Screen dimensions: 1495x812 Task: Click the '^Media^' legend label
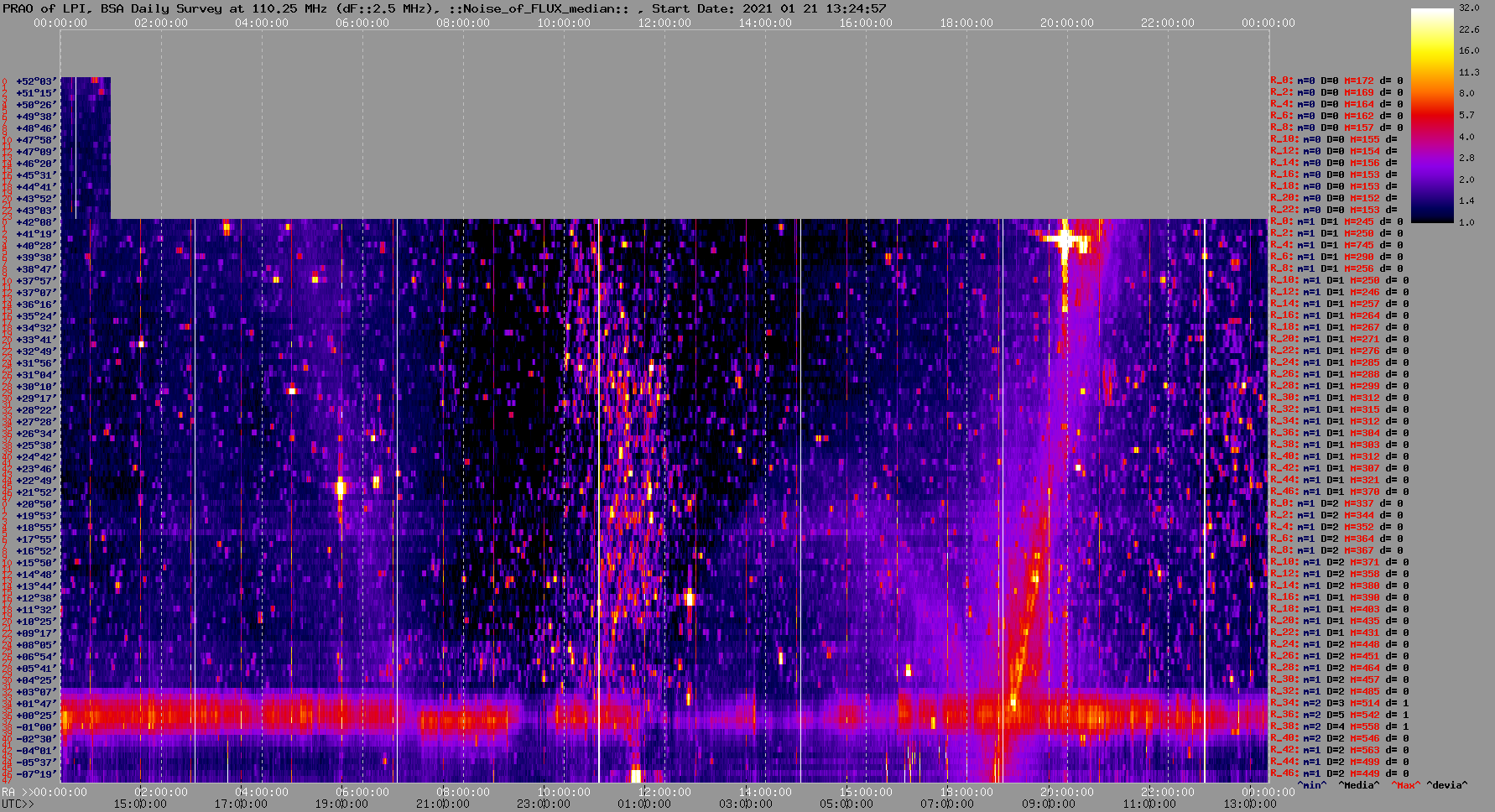(x=1359, y=786)
